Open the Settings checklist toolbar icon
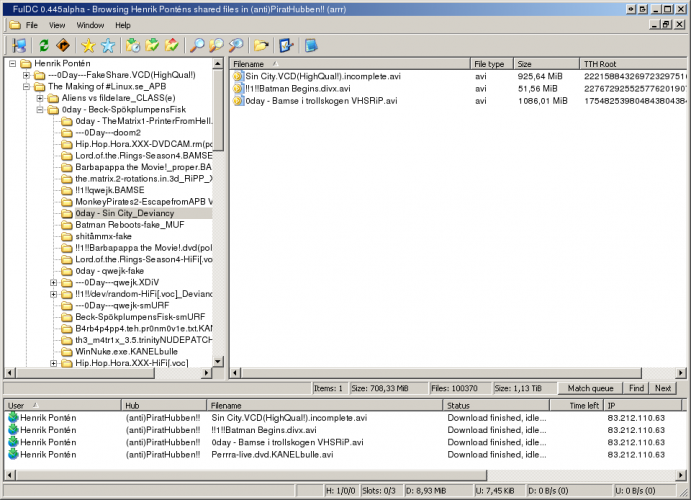 tap(286, 46)
